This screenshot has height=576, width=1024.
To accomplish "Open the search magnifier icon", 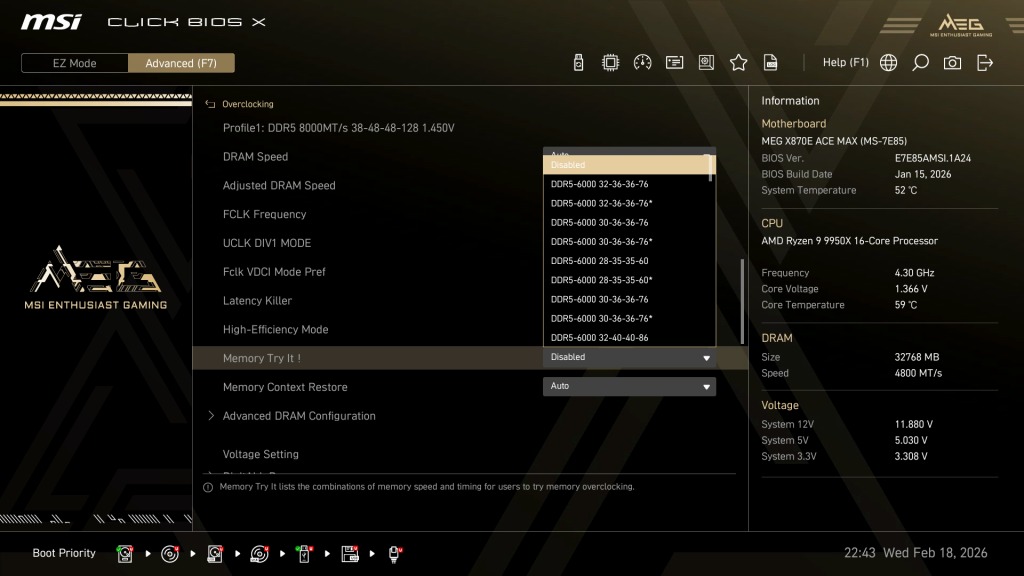I will click(x=920, y=63).
